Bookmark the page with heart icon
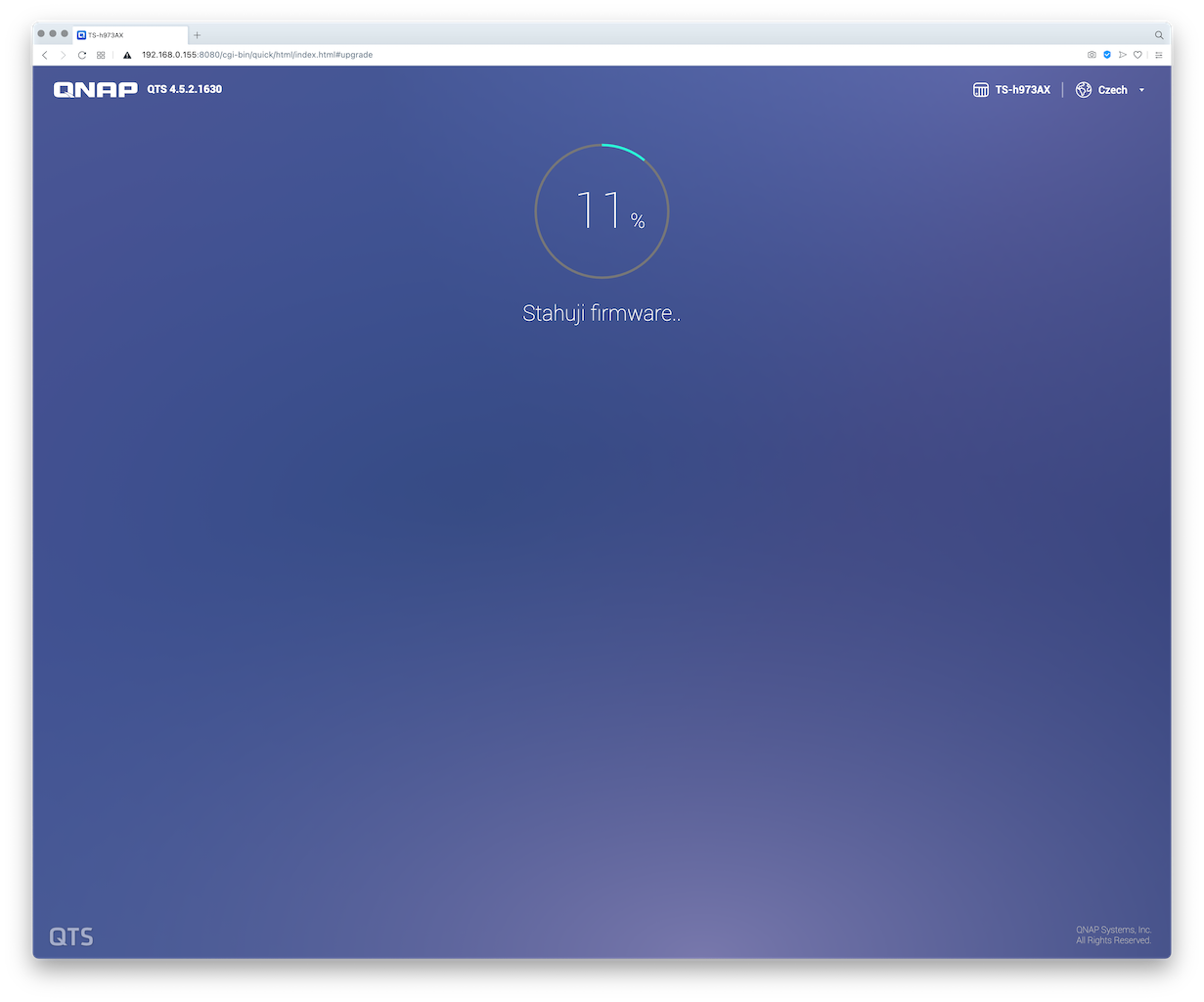Screen dimensions: 1204x1002 point(1137,55)
